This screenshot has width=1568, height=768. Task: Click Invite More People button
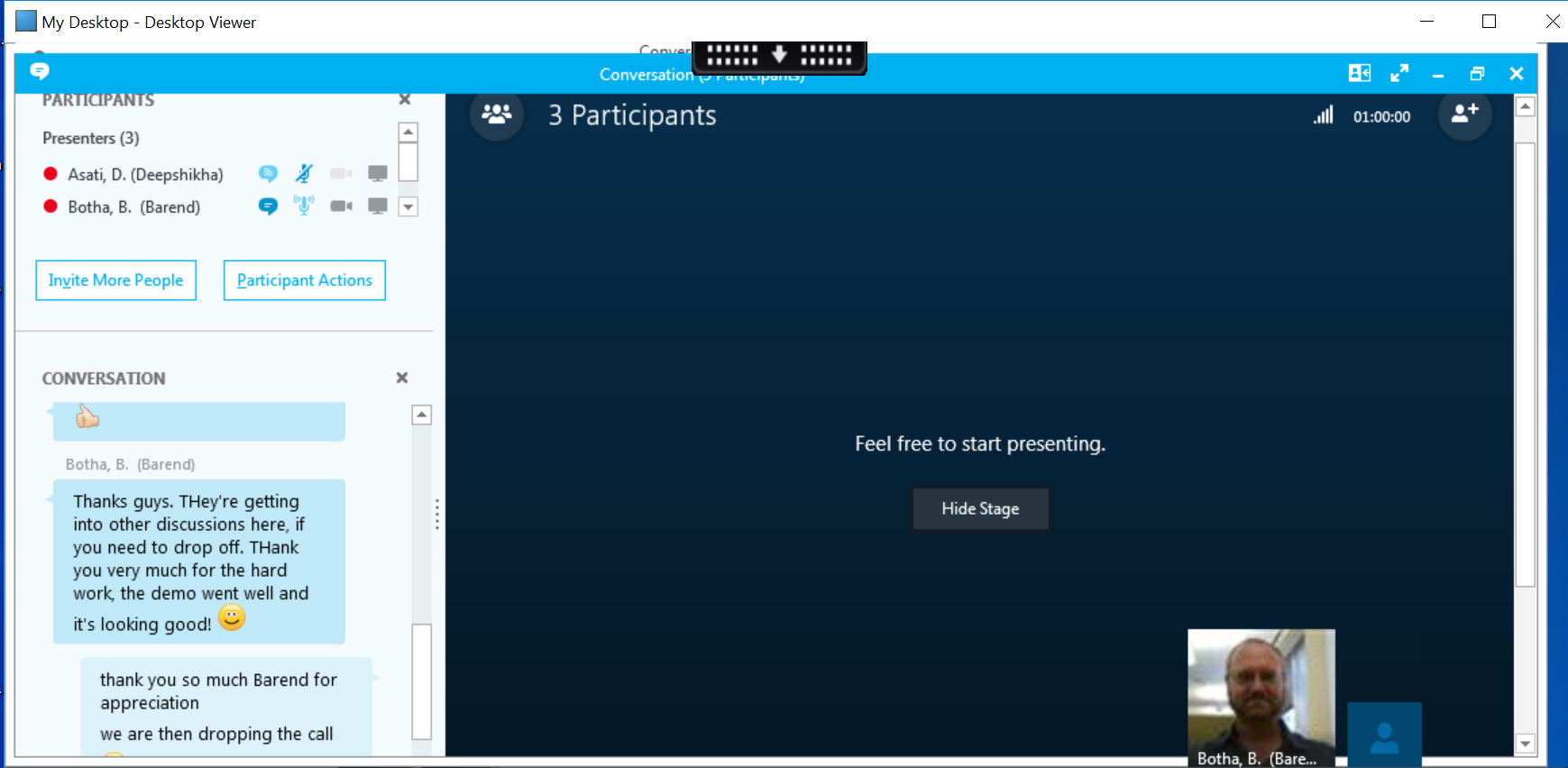click(x=116, y=280)
